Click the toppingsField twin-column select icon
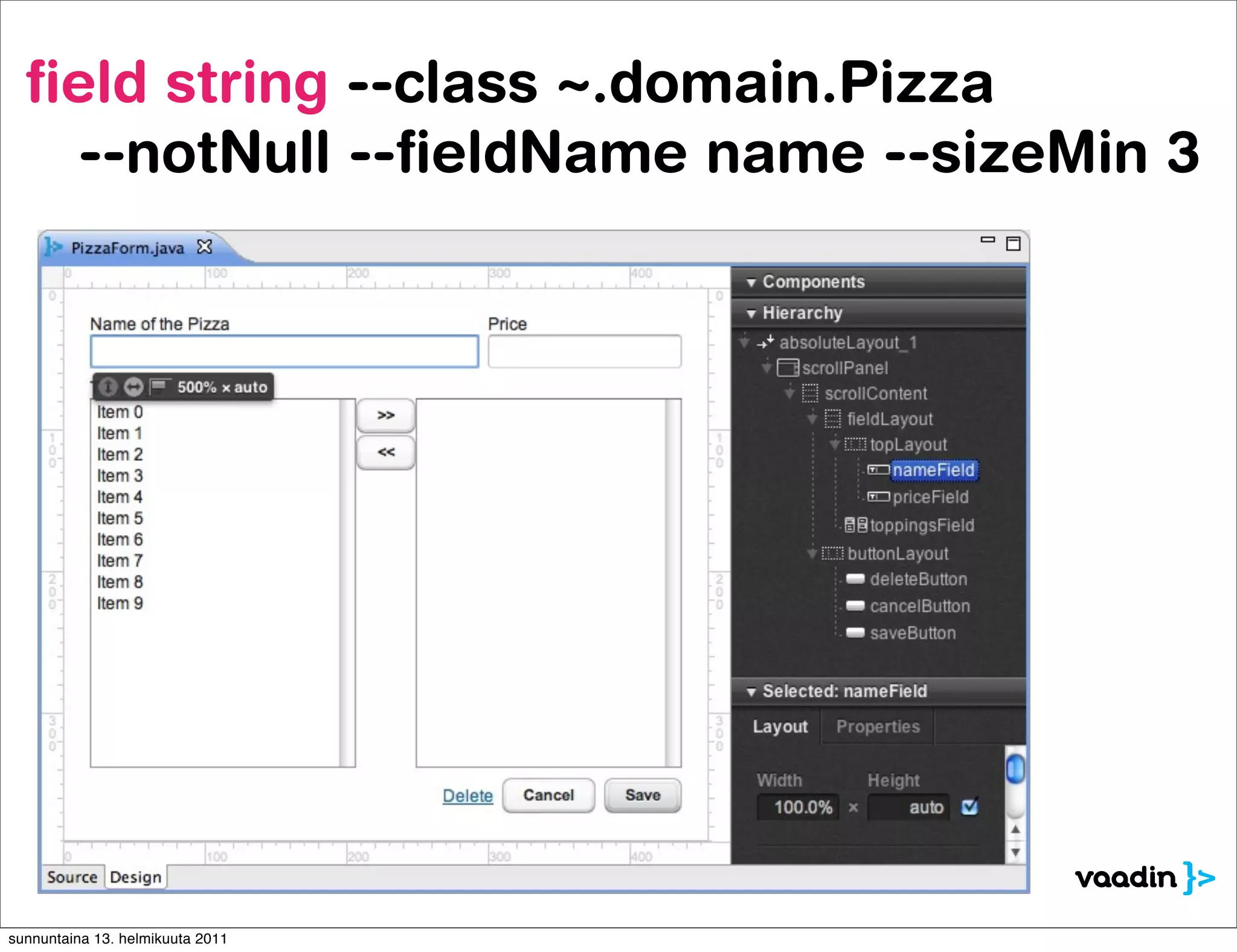Viewport: 1237px width, 952px height. 856,525
